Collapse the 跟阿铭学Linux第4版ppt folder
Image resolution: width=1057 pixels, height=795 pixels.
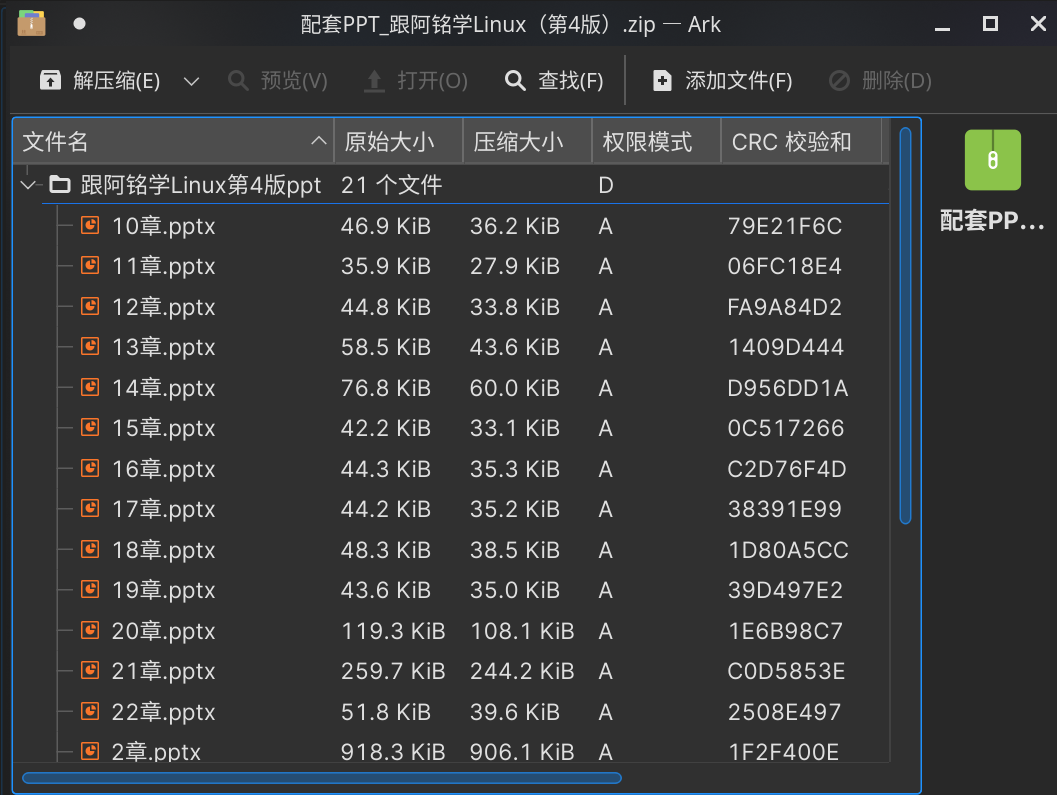click(28, 185)
